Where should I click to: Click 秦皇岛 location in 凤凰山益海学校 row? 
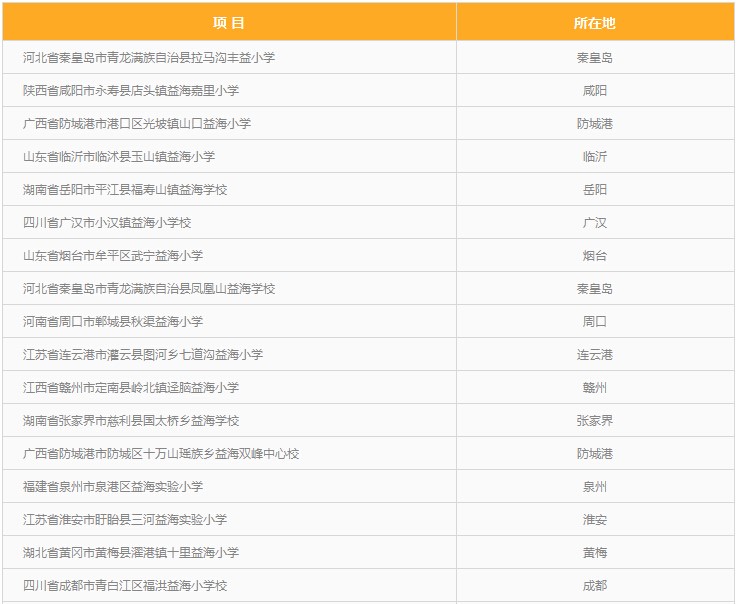point(595,288)
